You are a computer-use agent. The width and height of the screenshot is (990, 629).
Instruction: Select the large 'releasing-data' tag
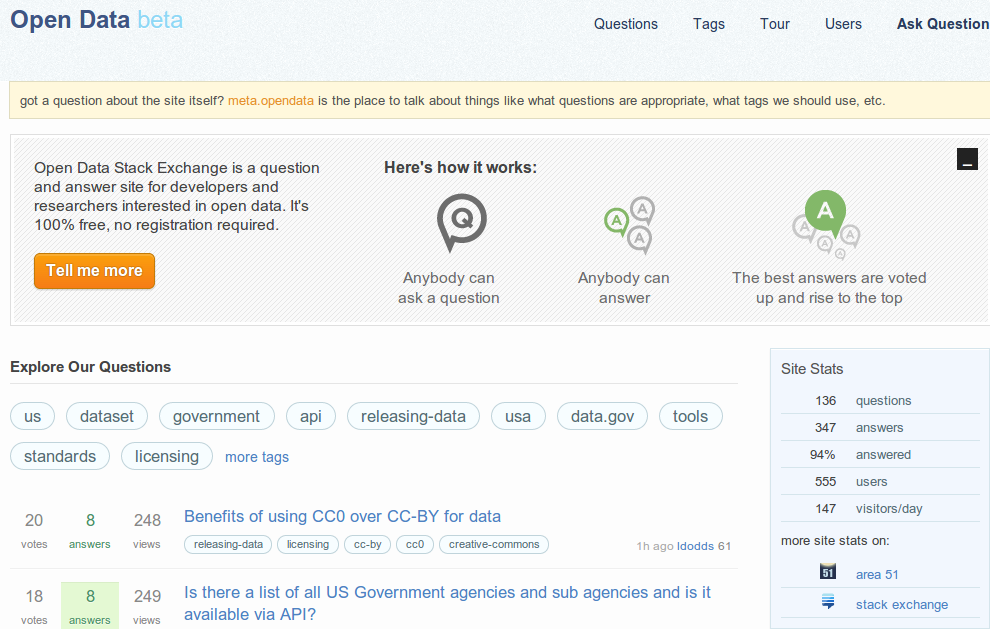tap(414, 416)
